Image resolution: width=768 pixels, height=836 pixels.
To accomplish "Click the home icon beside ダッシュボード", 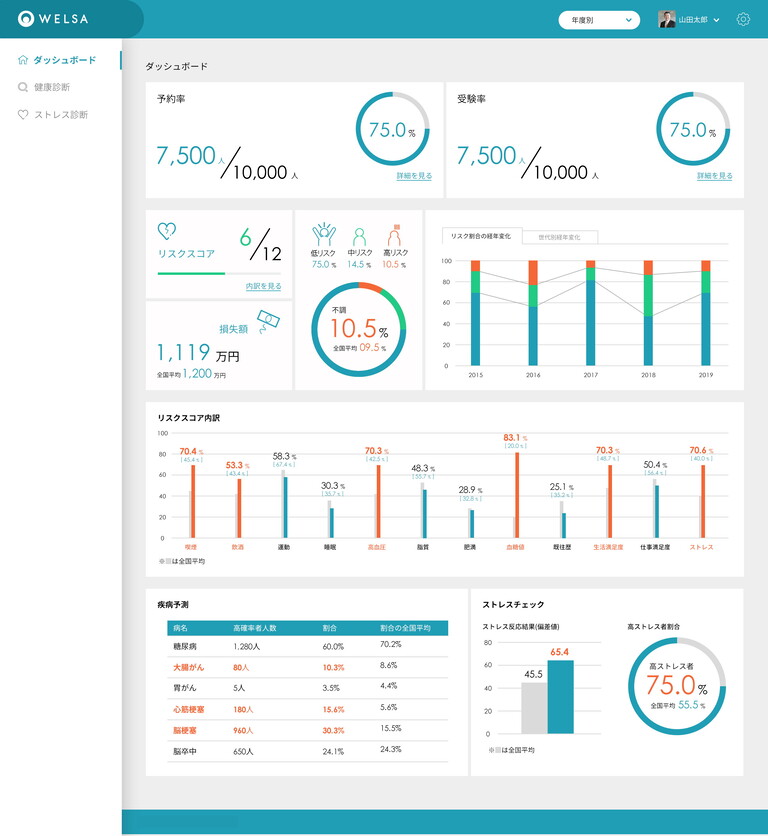I will [x=23, y=60].
